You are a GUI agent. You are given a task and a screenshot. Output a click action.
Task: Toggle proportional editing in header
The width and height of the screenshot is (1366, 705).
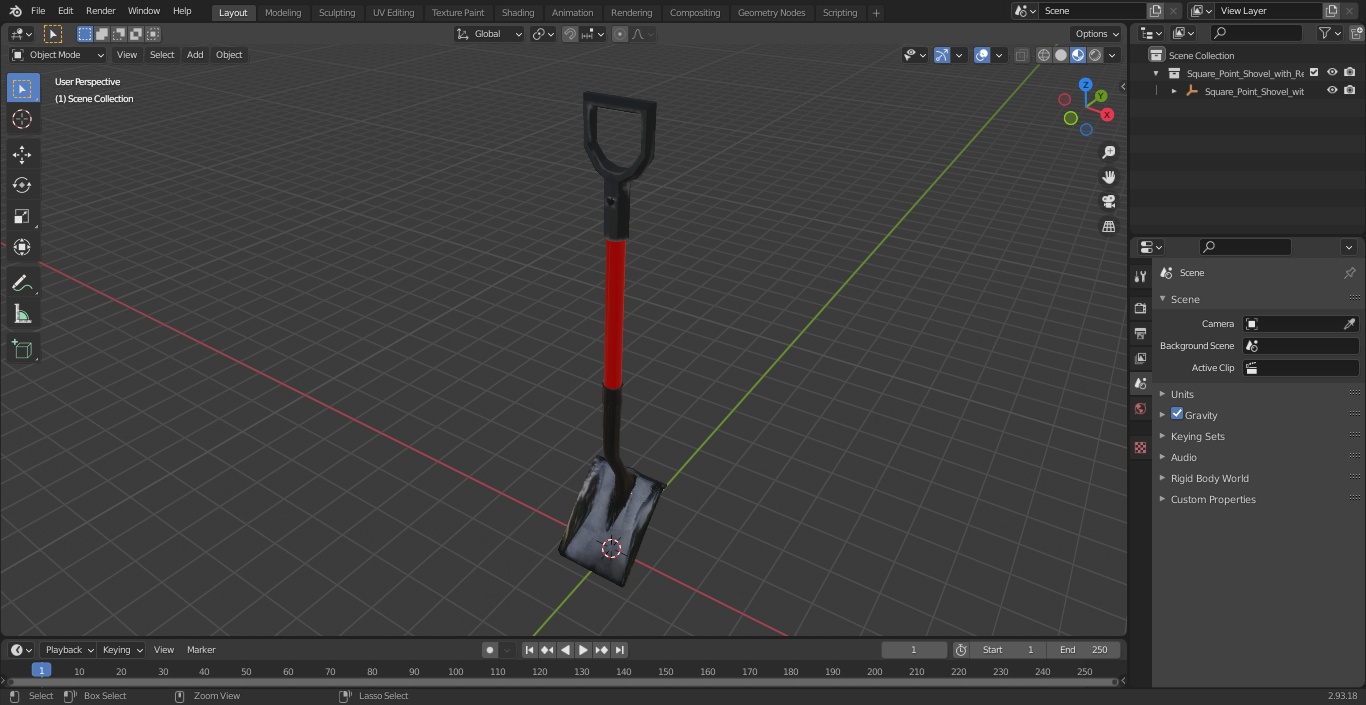tap(620, 34)
